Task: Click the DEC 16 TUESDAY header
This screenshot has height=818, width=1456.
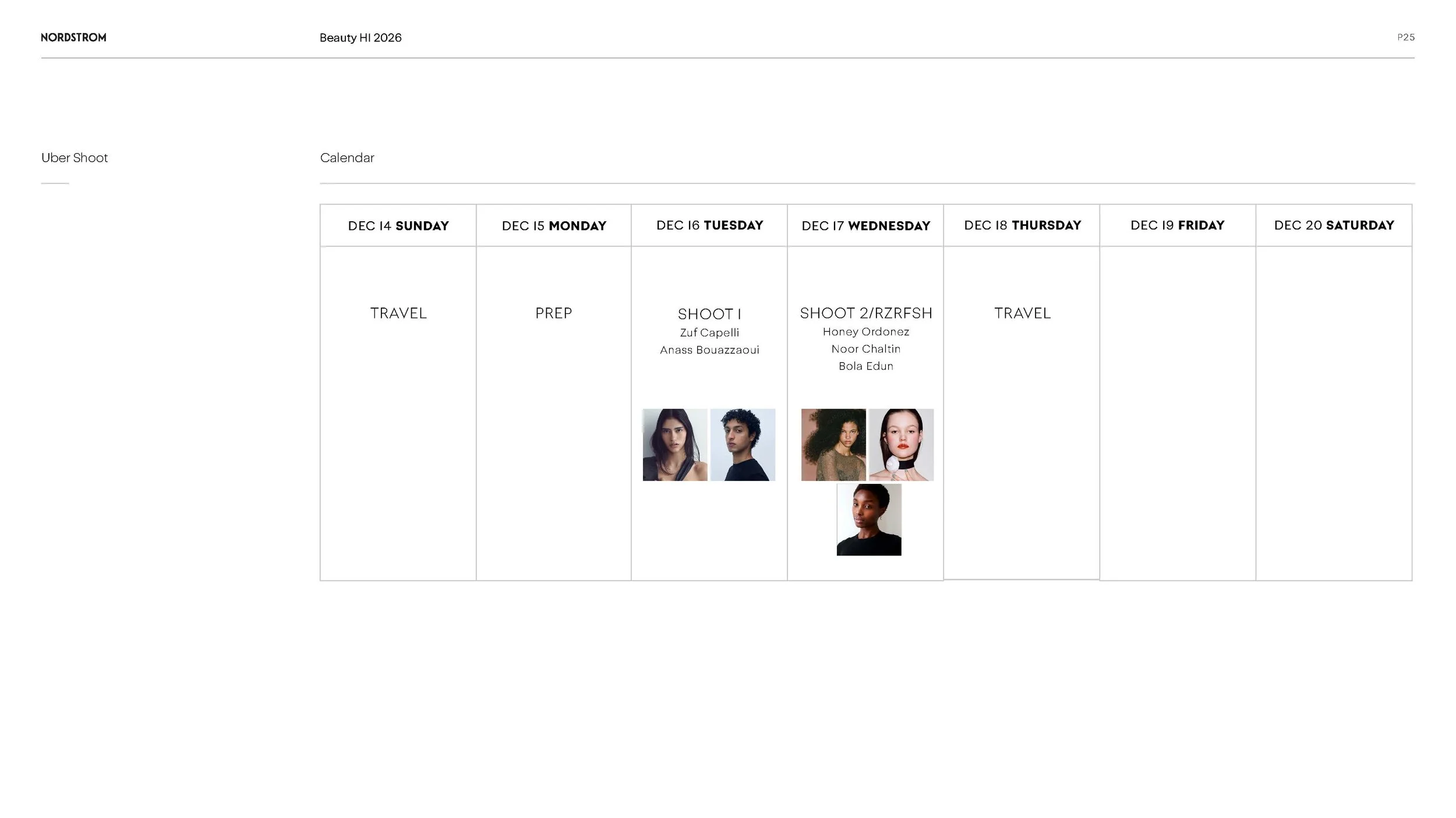Action: 709,225
